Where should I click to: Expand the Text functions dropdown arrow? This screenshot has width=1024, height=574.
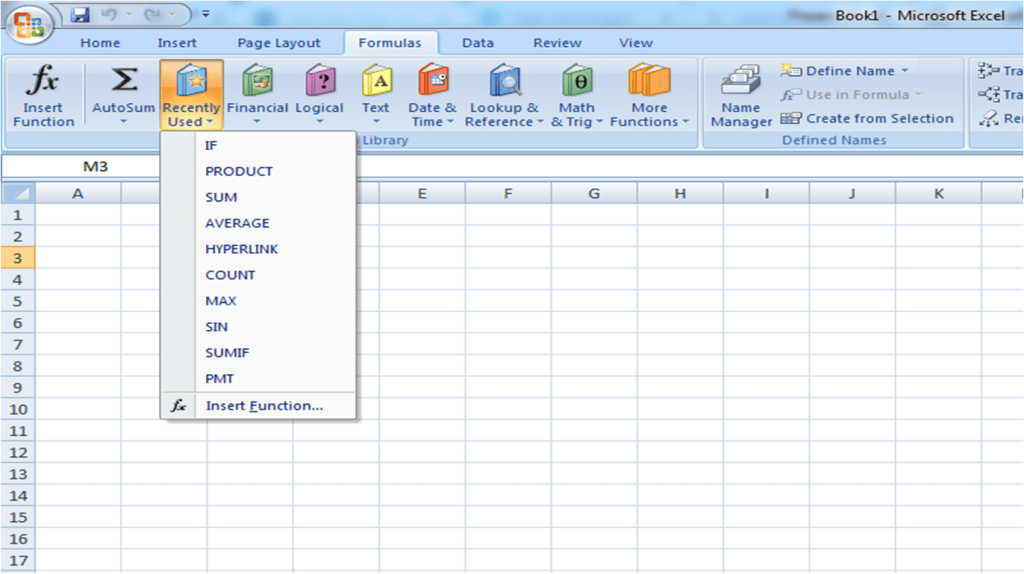pyautogui.click(x=376, y=121)
